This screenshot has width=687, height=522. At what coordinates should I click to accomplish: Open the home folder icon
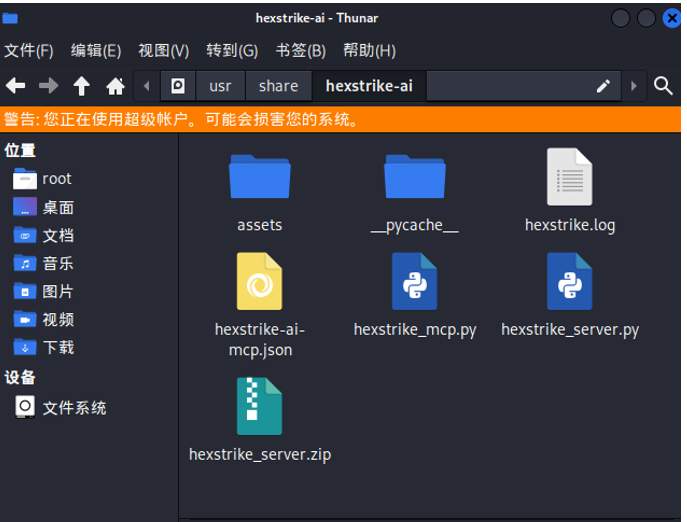coord(116,86)
